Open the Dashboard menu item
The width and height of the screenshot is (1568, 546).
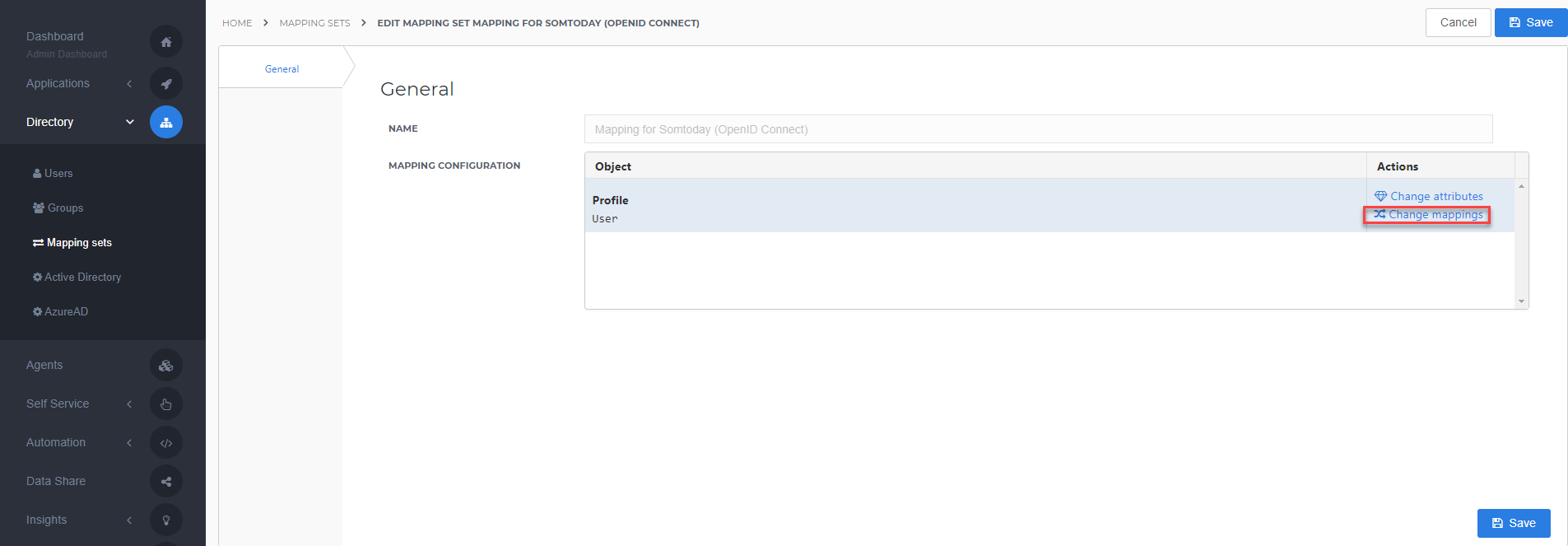pyautogui.click(x=55, y=36)
